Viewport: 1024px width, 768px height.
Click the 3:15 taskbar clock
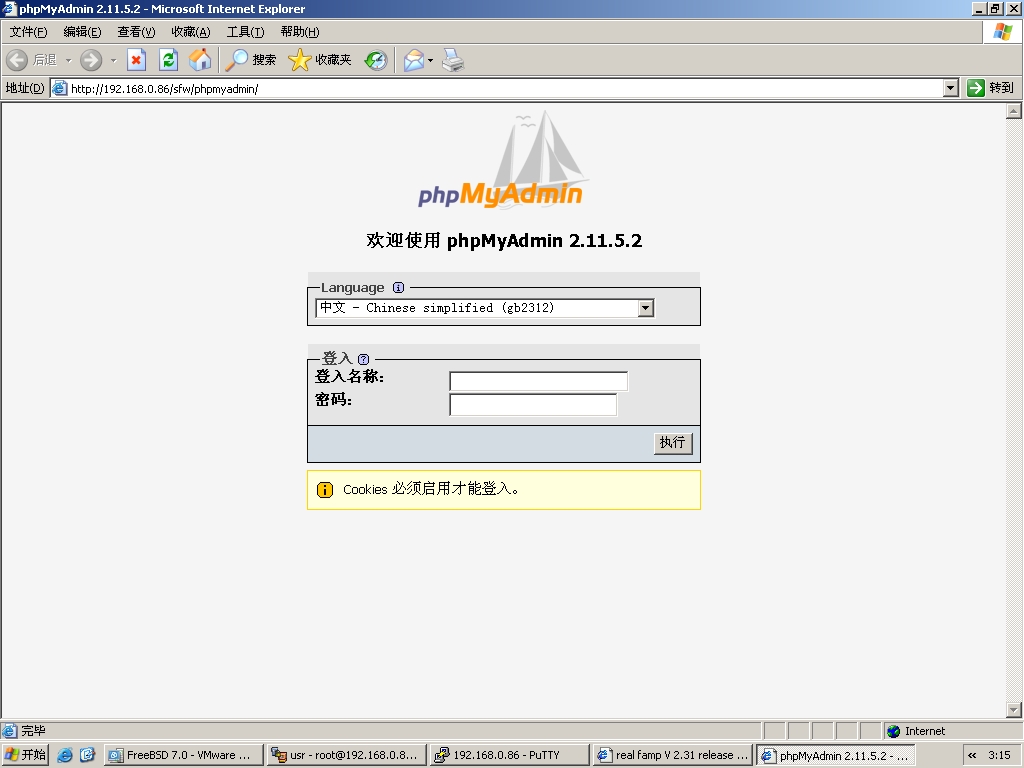pos(999,755)
